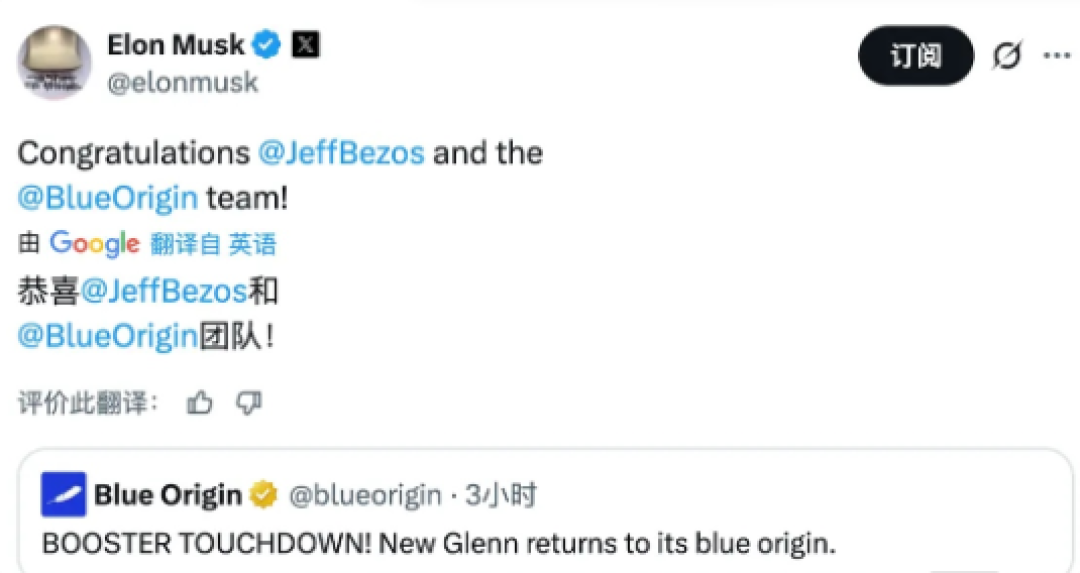Click the Grok slashed-circle icon
Screen dimensions: 1080x573
tap(1006, 56)
